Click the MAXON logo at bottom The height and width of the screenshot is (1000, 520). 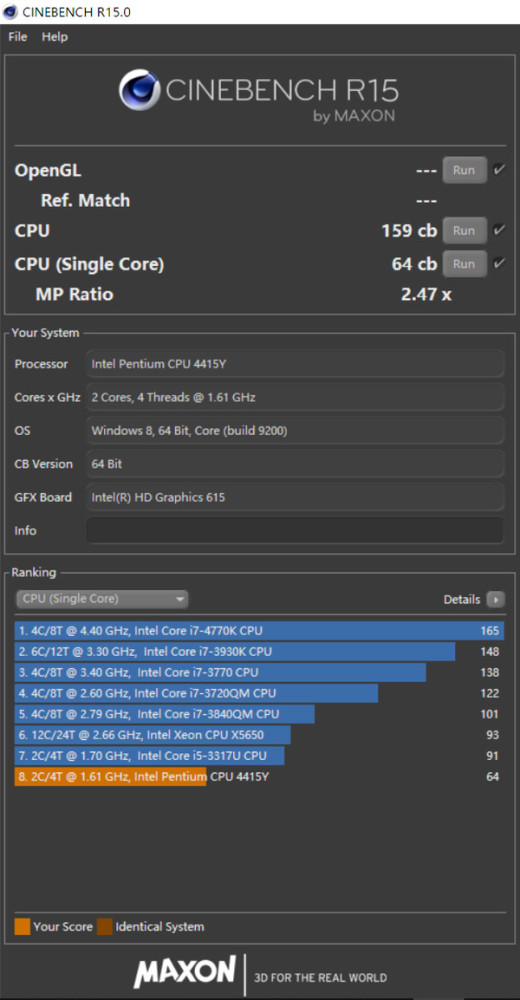tap(184, 973)
